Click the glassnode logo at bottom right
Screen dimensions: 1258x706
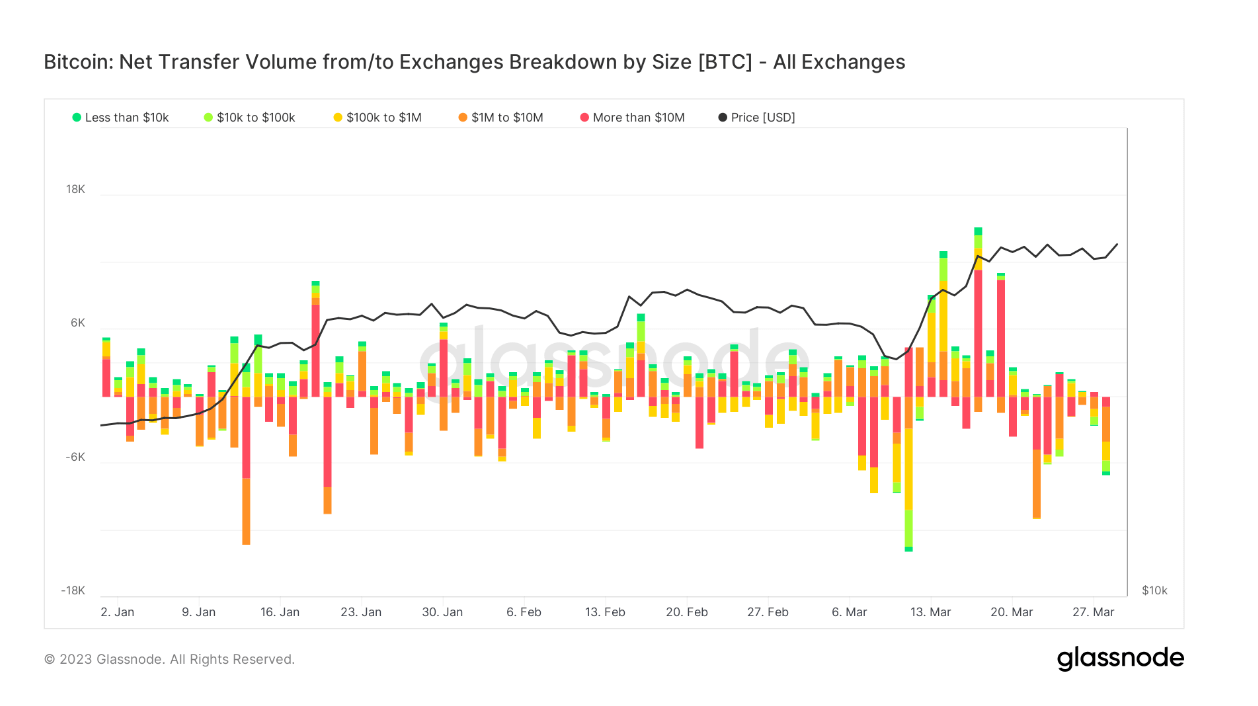click(x=1120, y=659)
